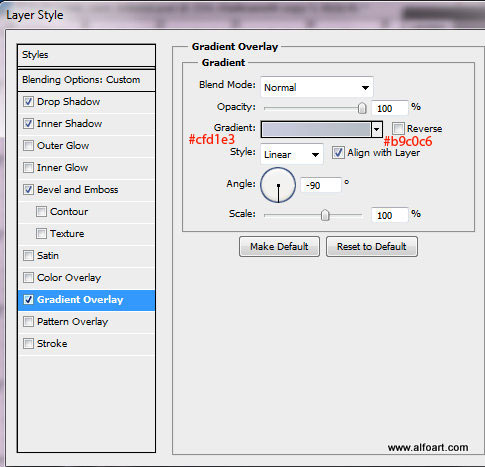The image size is (485, 467).
Task: Uncheck the Drop Shadow checkbox
Action: (28, 101)
